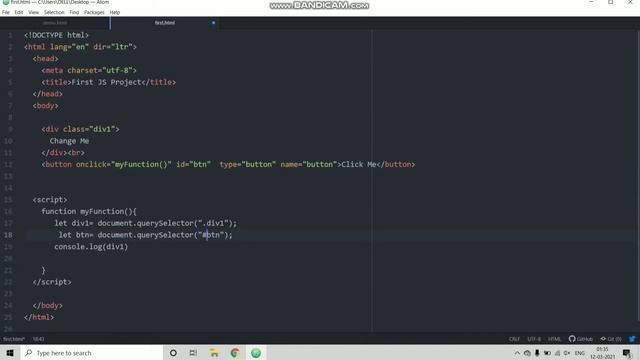Open the Packages menu
Image resolution: width=640 pixels, height=360 pixels.
tap(94, 12)
